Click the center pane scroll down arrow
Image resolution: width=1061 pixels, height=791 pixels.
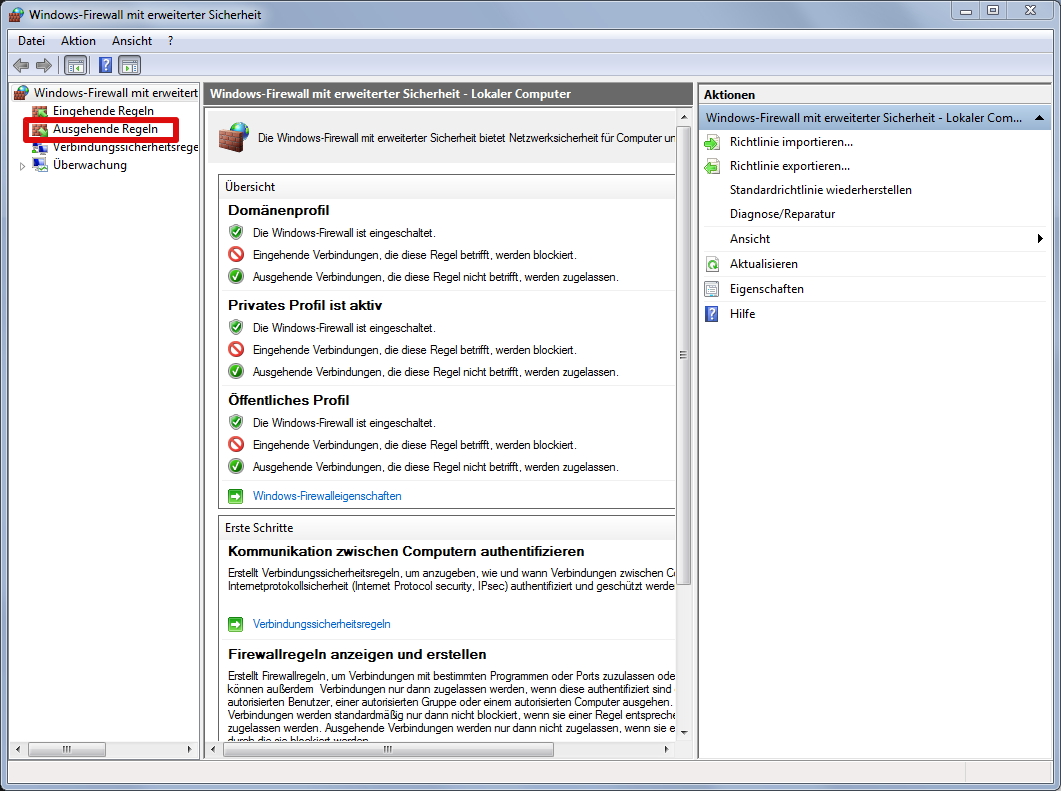tap(683, 732)
